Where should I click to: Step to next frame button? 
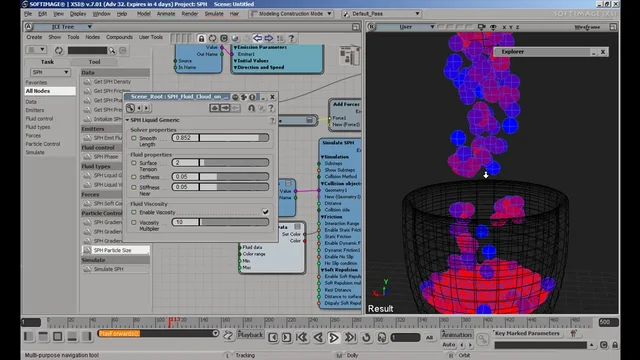click(287, 338)
